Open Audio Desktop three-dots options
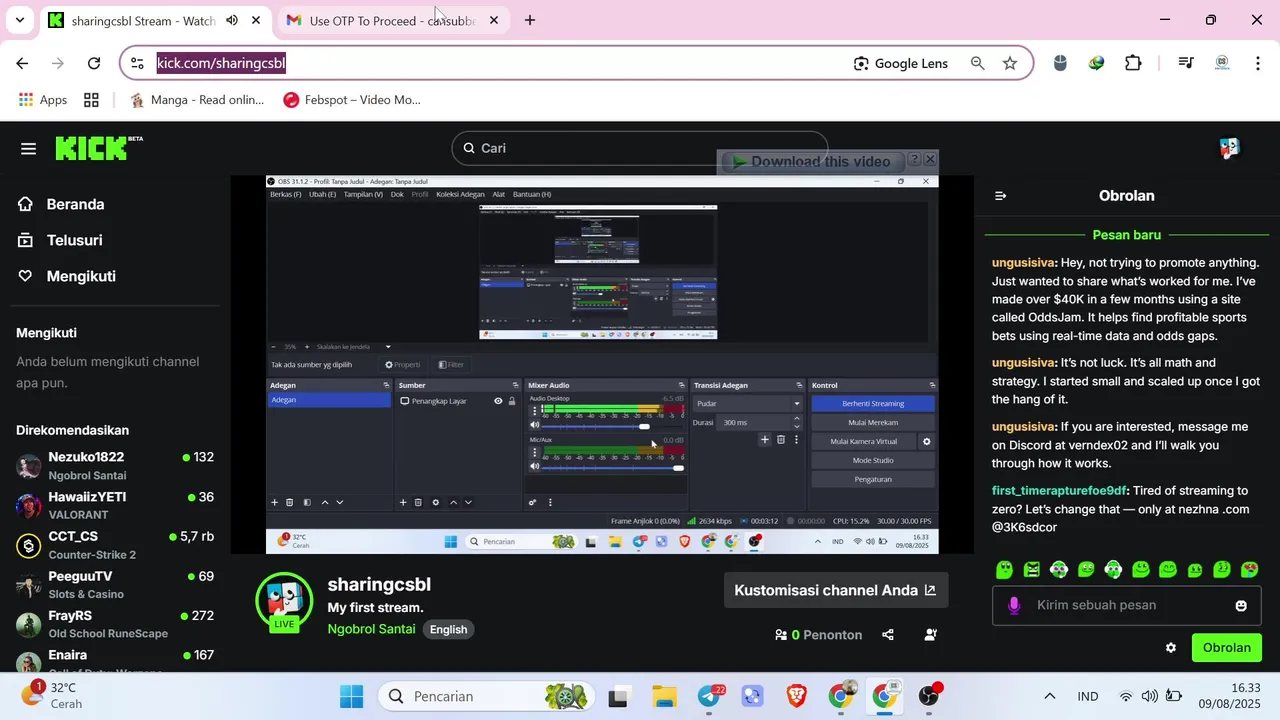Viewport: 1280px width, 720px height. [x=534, y=411]
